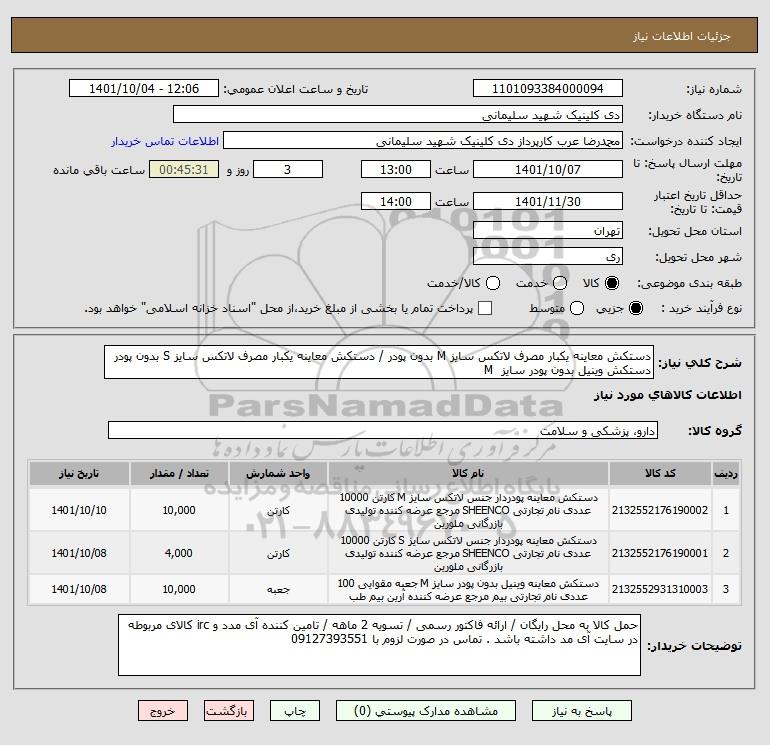
Task: Click the quantity 4,000 cell
Action: 179,553
